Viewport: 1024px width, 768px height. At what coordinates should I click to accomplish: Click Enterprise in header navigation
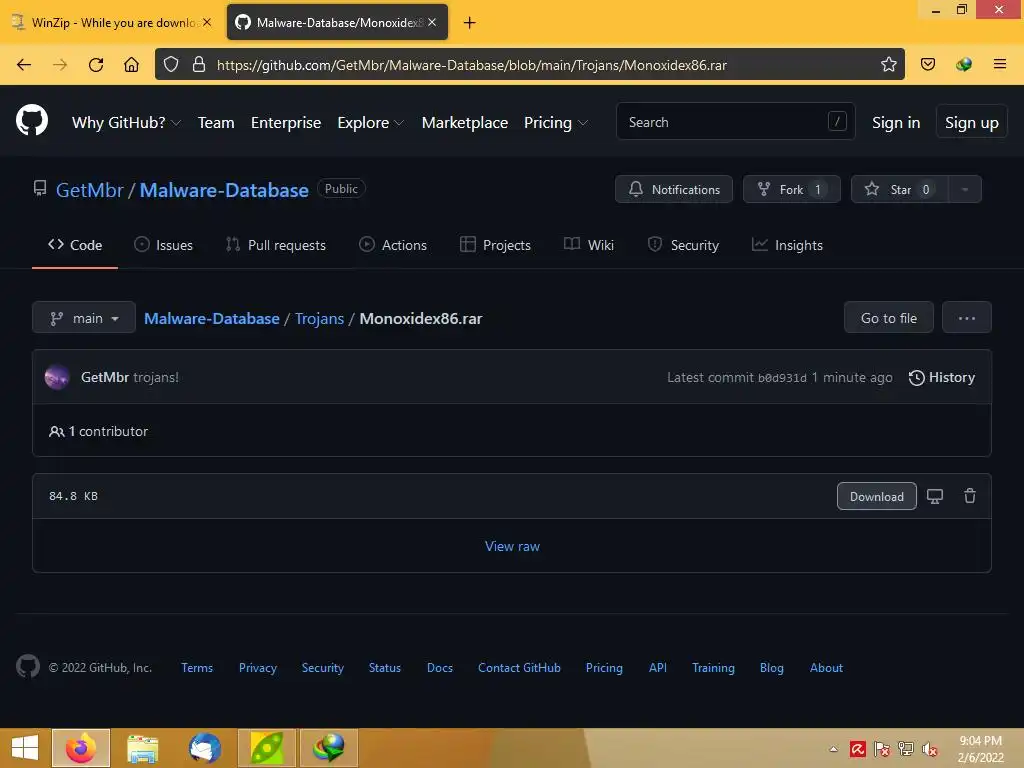click(x=286, y=122)
